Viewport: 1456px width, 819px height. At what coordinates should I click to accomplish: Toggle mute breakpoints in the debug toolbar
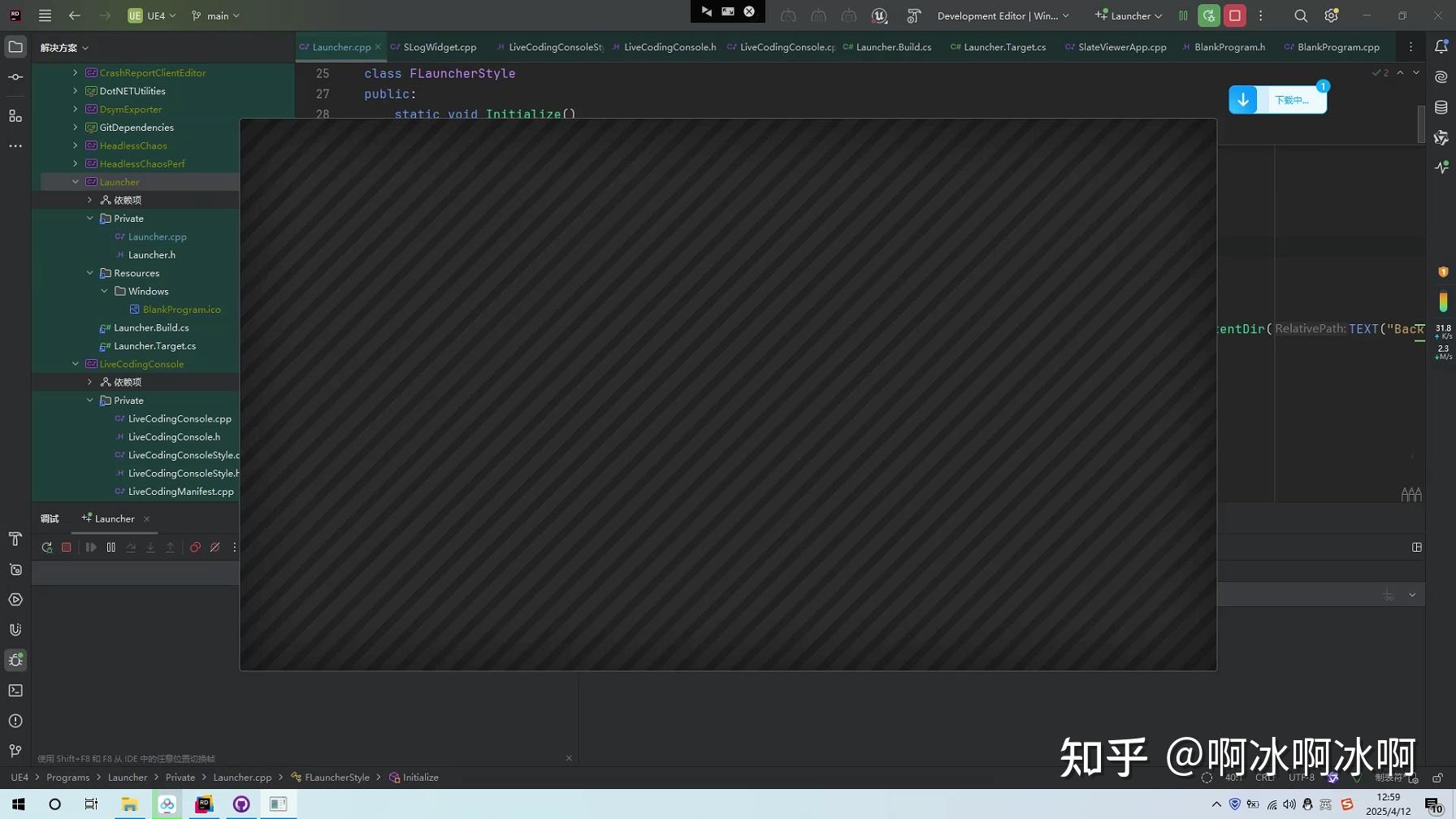click(x=214, y=547)
